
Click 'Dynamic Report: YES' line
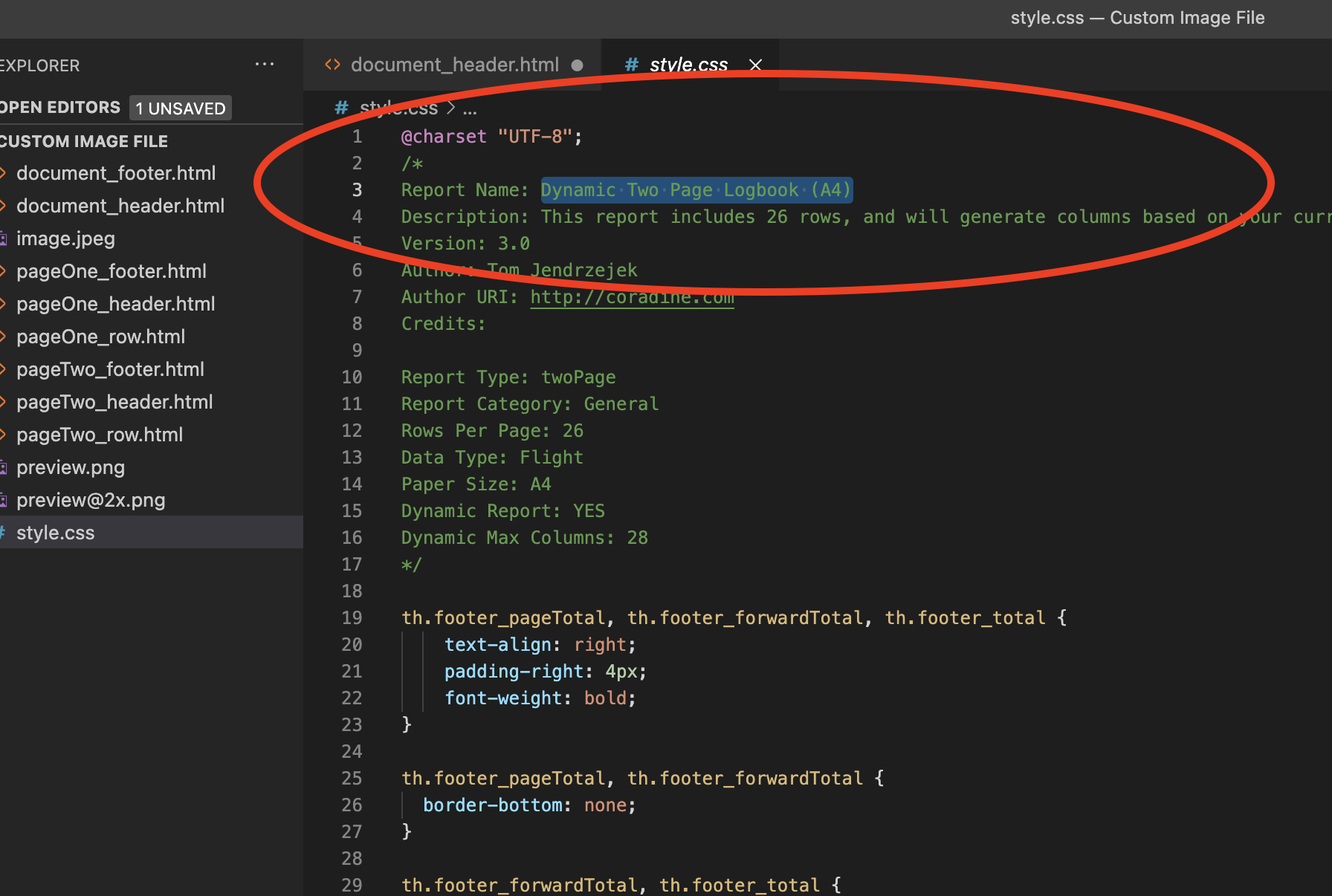[503, 511]
